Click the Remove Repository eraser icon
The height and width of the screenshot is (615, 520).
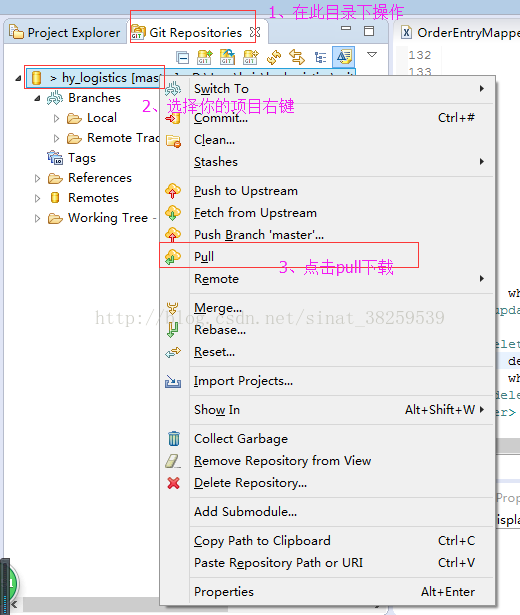pos(173,461)
